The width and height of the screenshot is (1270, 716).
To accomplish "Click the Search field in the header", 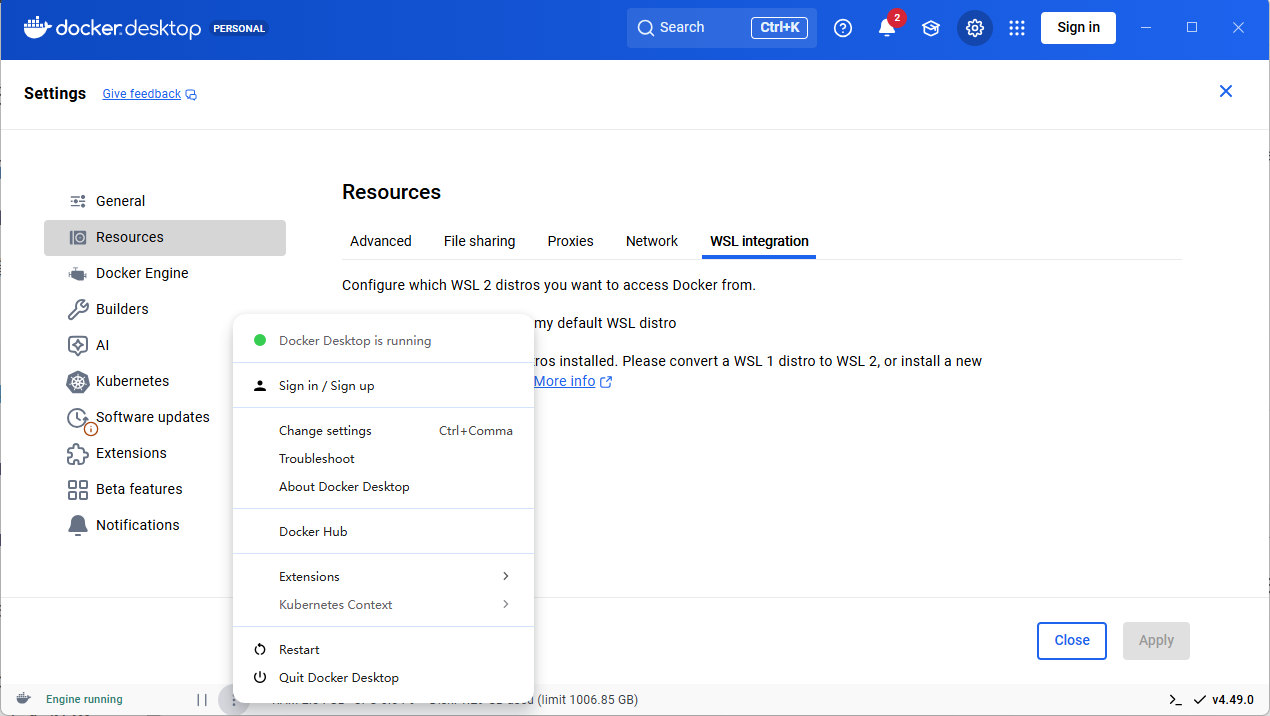I will (722, 28).
